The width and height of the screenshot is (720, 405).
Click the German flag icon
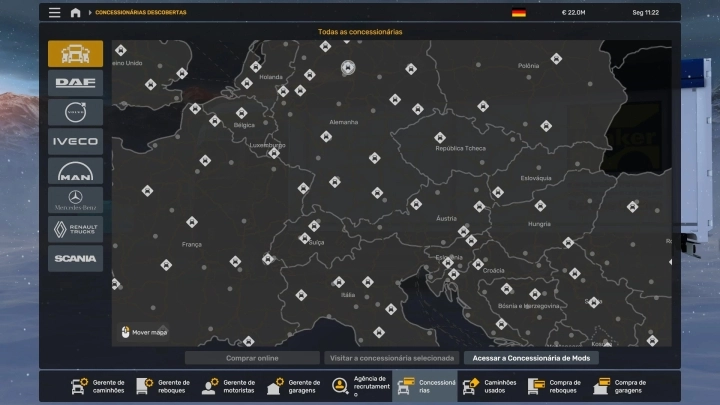[519, 12]
